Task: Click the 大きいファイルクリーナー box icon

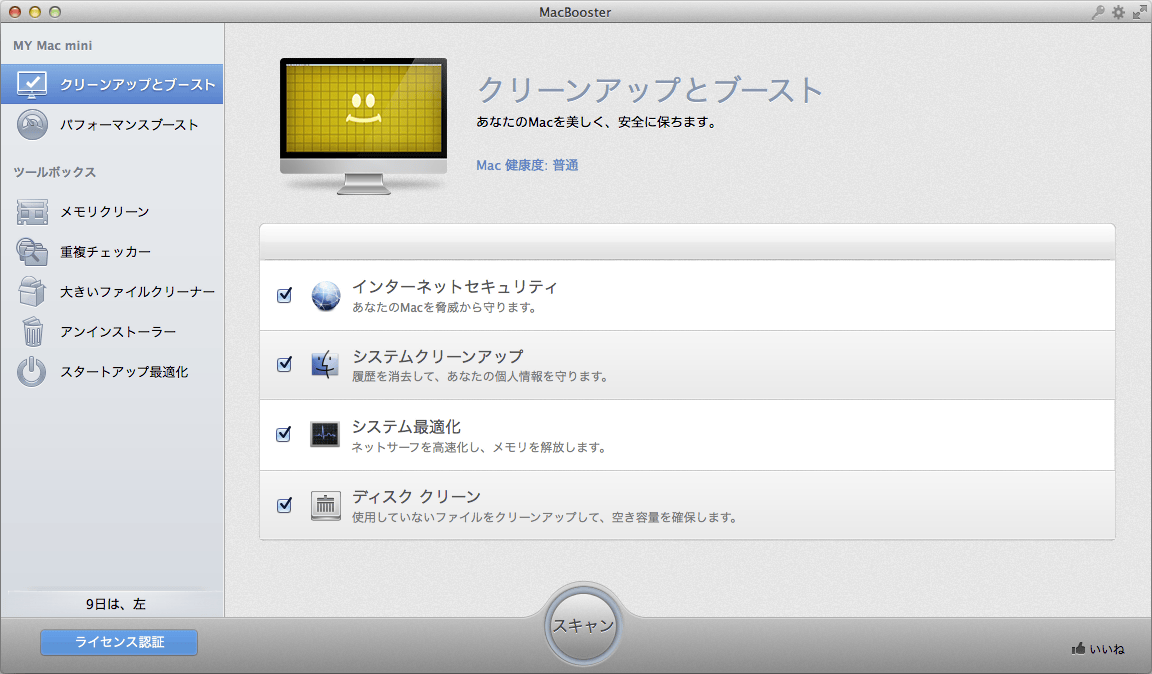Action: 32,291
